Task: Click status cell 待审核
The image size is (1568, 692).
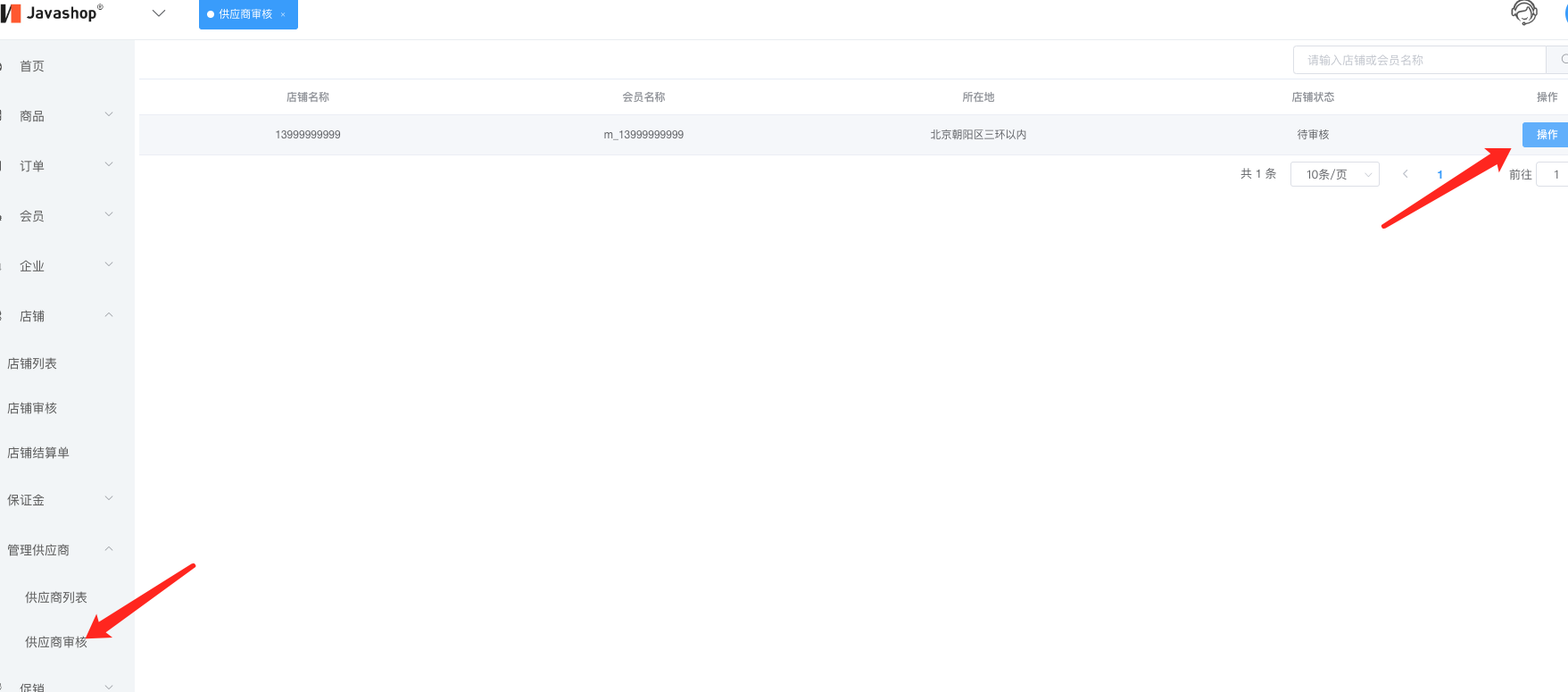Action: pos(1313,135)
